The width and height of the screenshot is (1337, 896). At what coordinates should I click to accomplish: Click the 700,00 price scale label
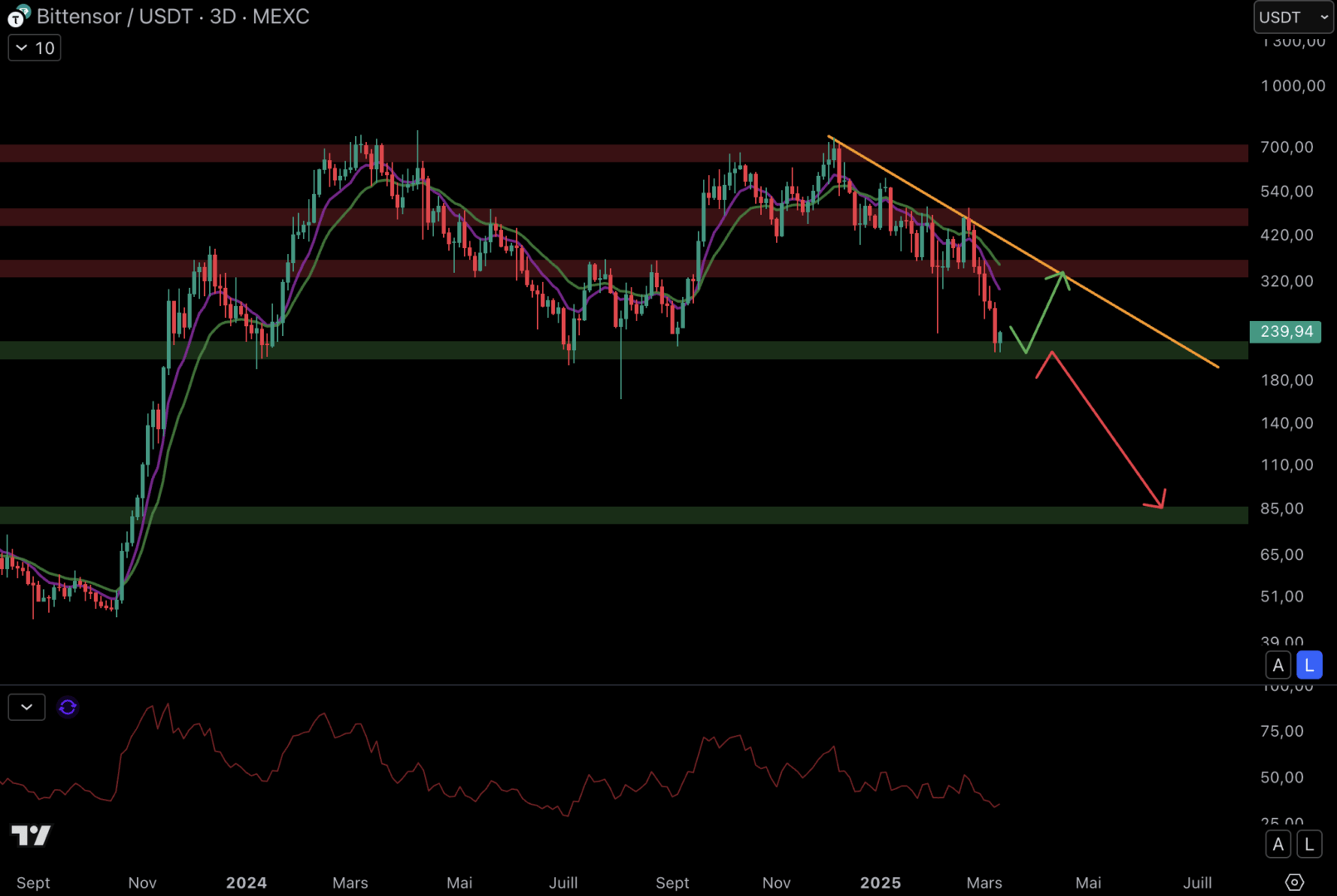(1287, 147)
